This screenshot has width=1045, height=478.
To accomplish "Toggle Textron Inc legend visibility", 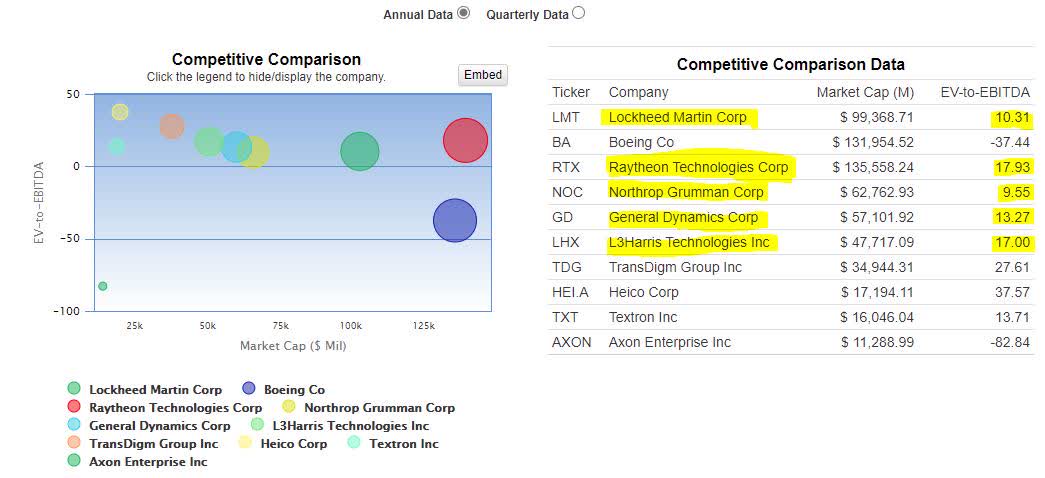I will pos(354,443).
